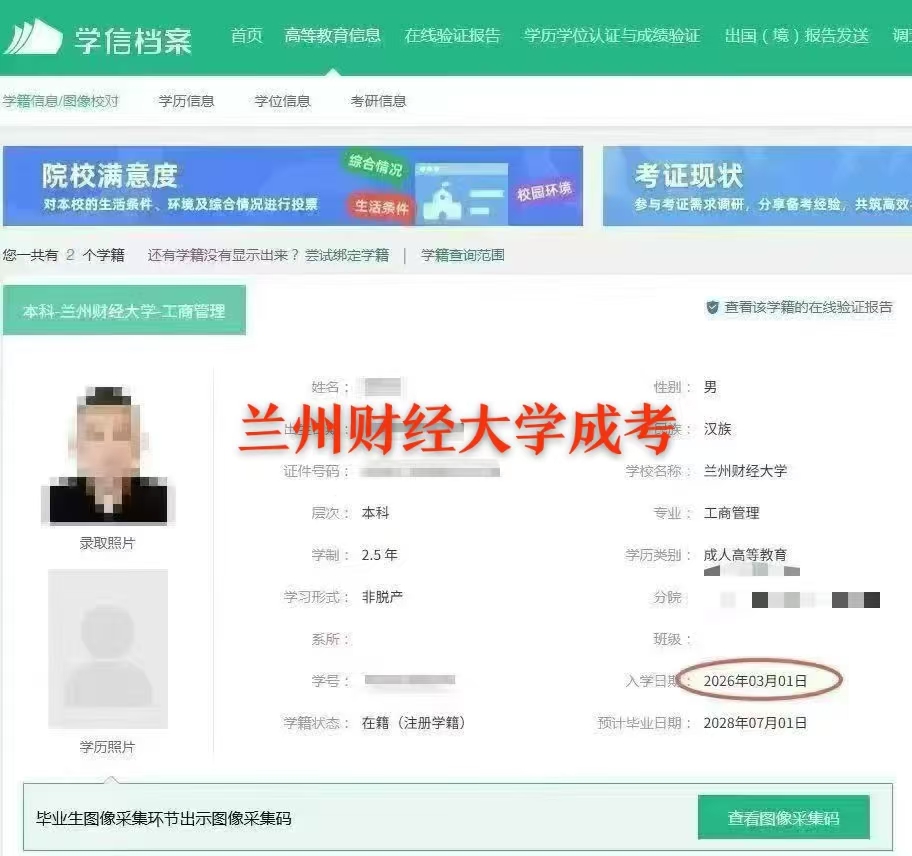This screenshot has height=856, width=912.
Task: Click the 院校满意度 banner
Action: tap(292, 187)
